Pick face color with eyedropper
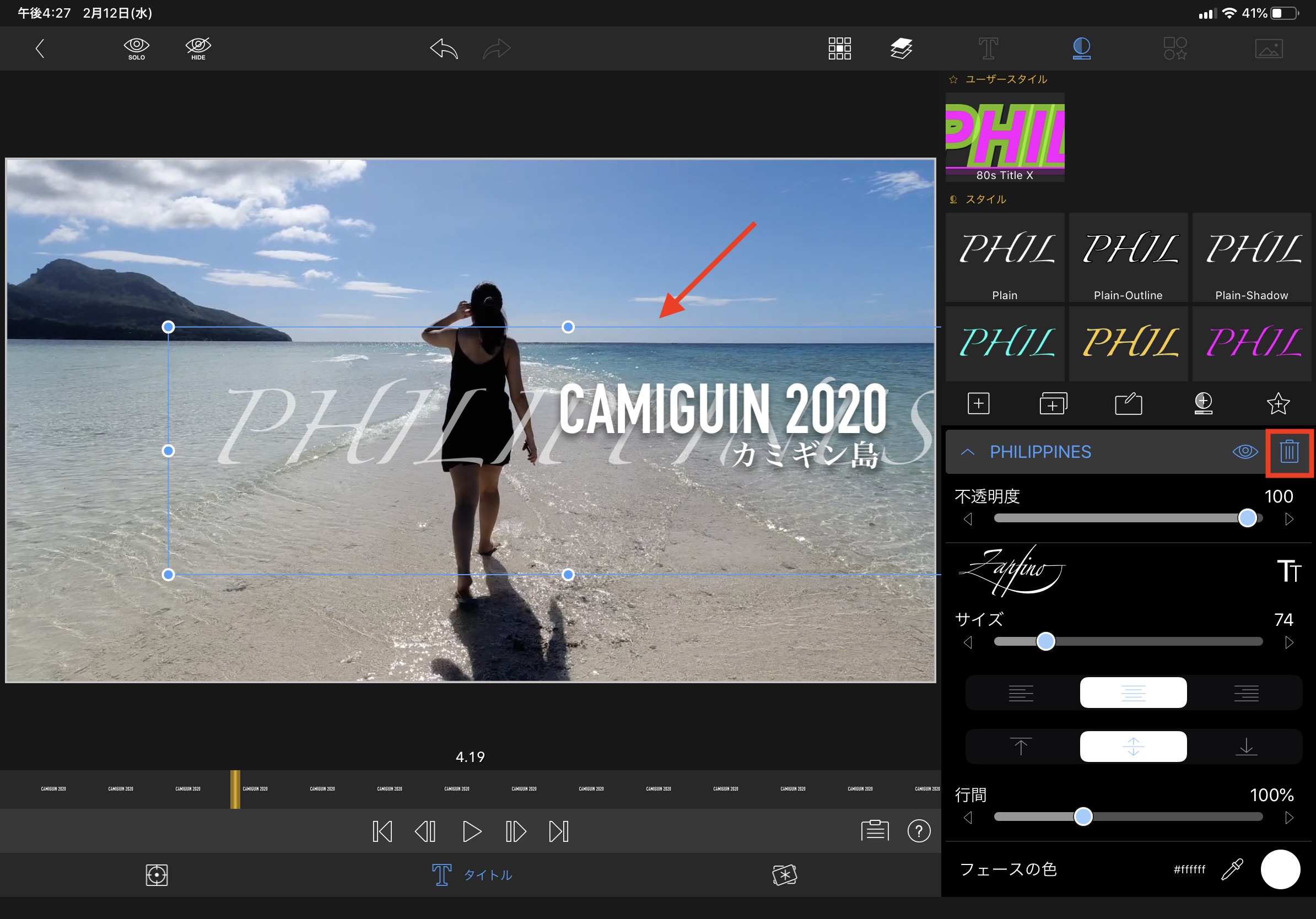The width and height of the screenshot is (1316, 919). pyautogui.click(x=1232, y=869)
